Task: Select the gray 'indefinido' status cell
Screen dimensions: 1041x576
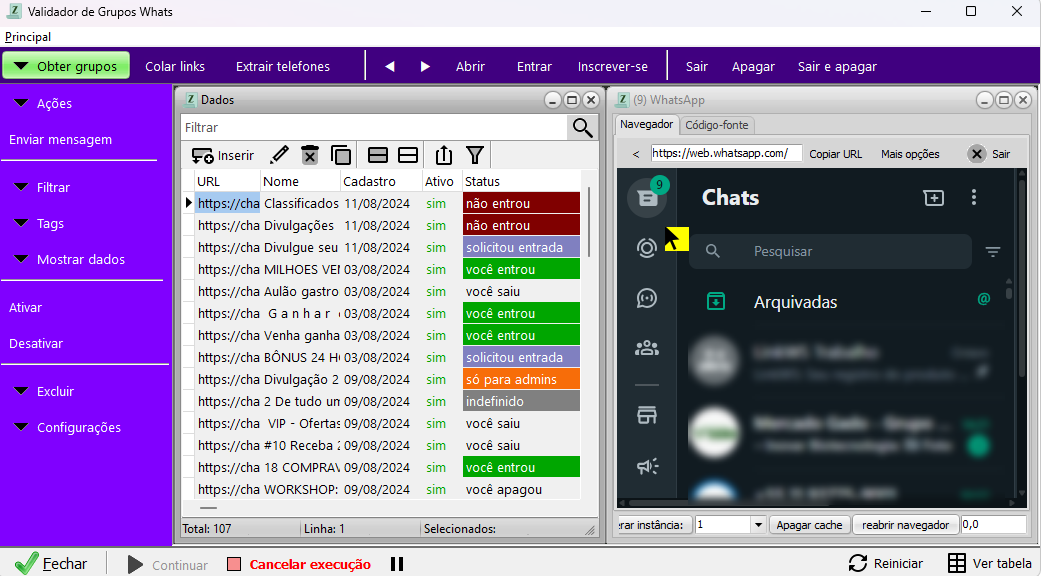Action: coord(521,401)
